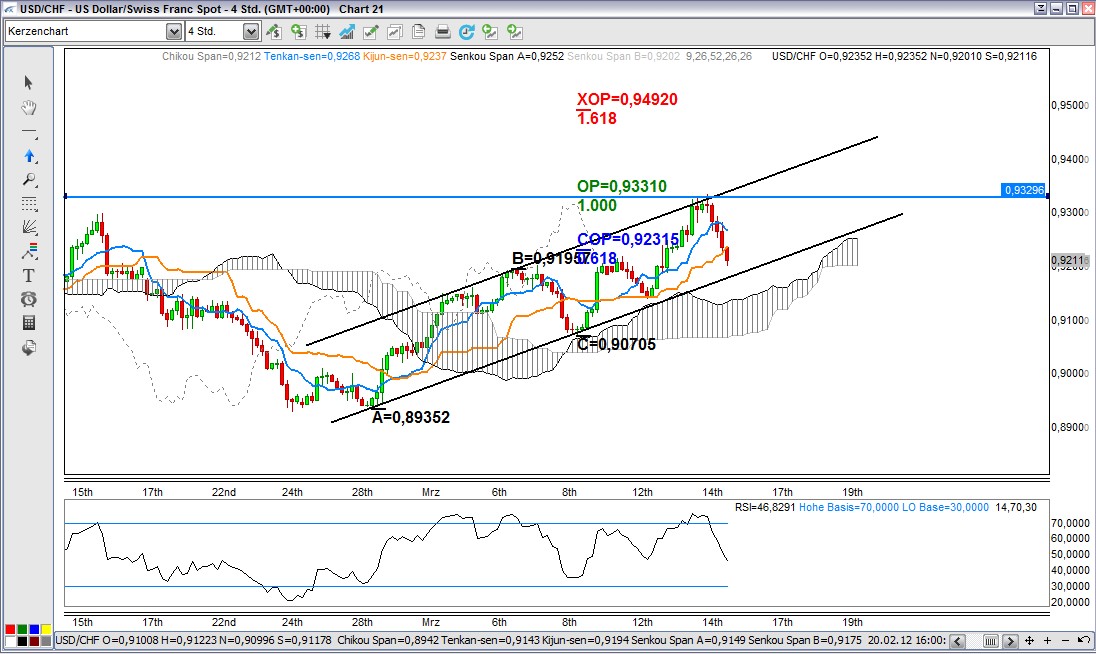Viewport: 1096px width, 654px height.
Task: Open the calculator tool
Action: pyautogui.click(x=29, y=323)
